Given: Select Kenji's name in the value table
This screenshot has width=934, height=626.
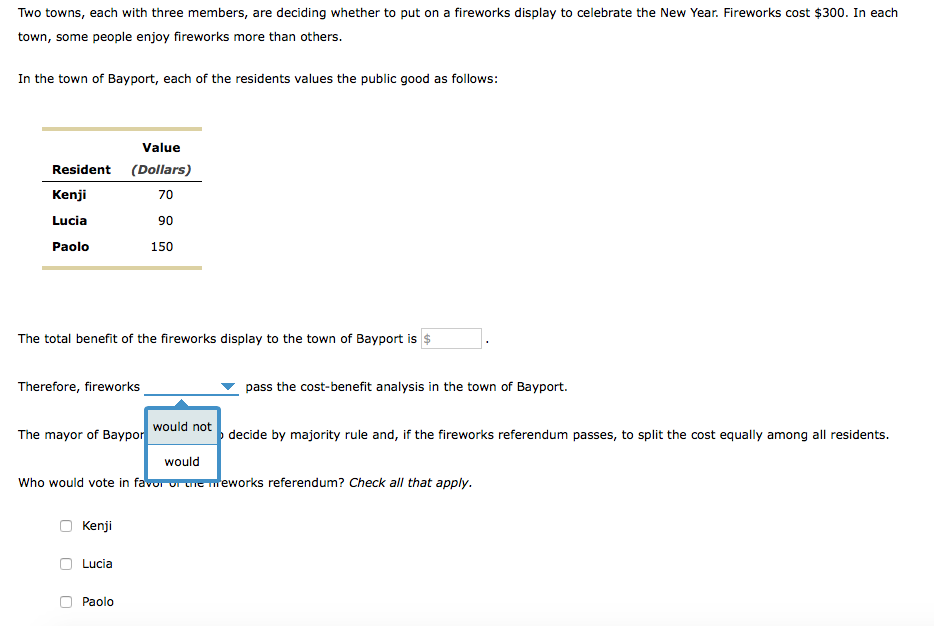Looking at the screenshot, I should pyautogui.click(x=69, y=195).
